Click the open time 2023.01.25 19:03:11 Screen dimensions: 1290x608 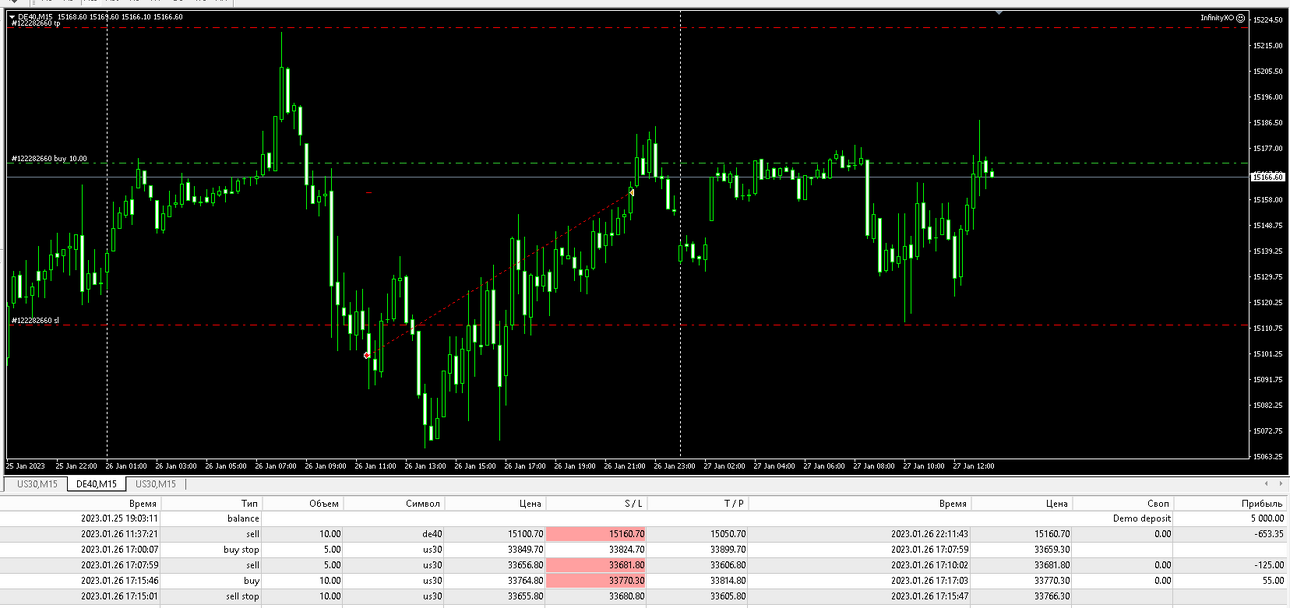click(119, 519)
